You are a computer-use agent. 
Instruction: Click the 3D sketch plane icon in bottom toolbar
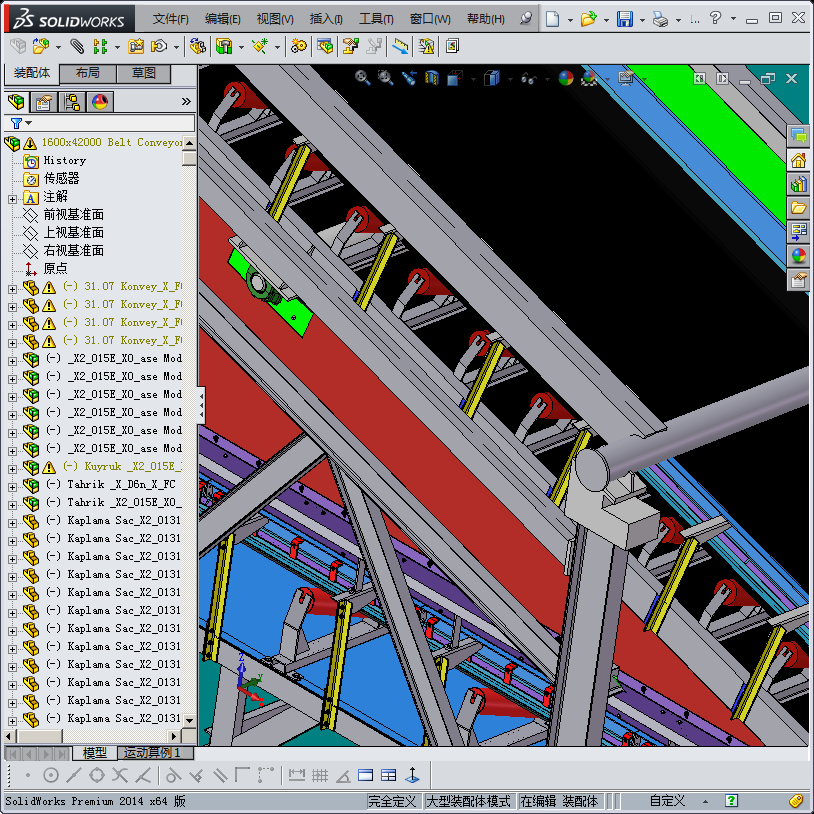pyautogui.click(x=413, y=775)
